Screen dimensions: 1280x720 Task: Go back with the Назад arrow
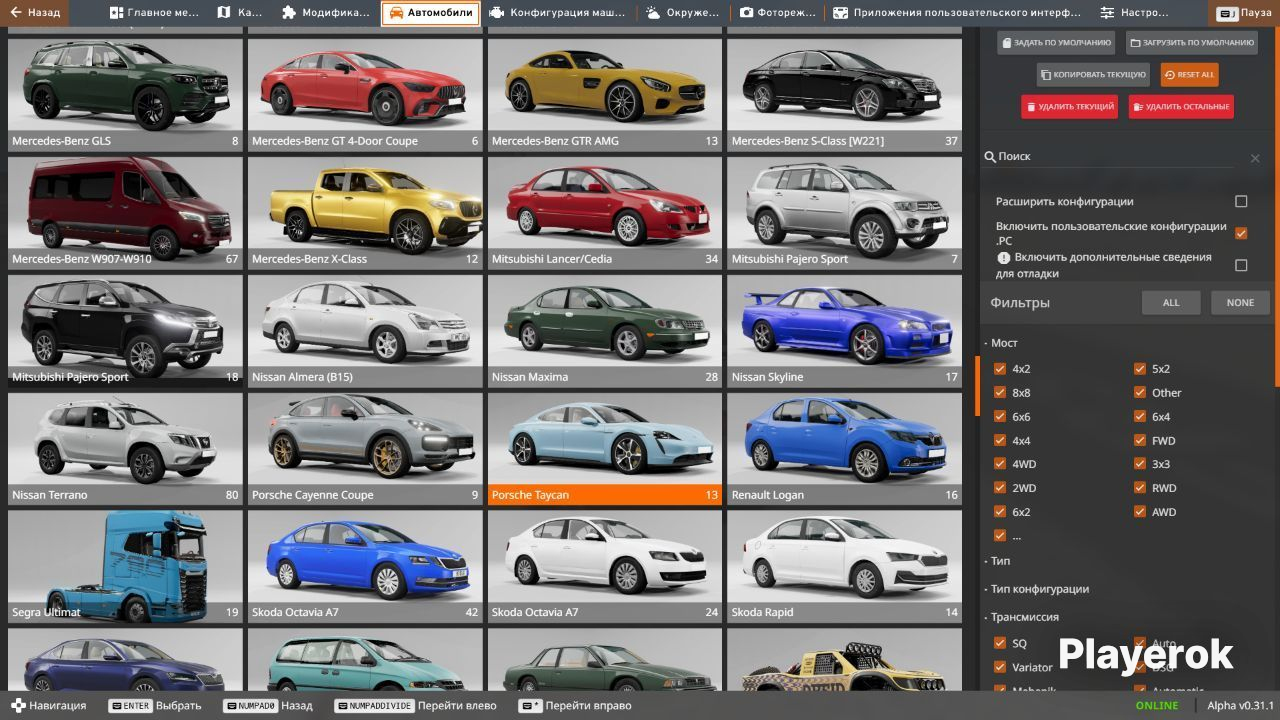coord(35,13)
